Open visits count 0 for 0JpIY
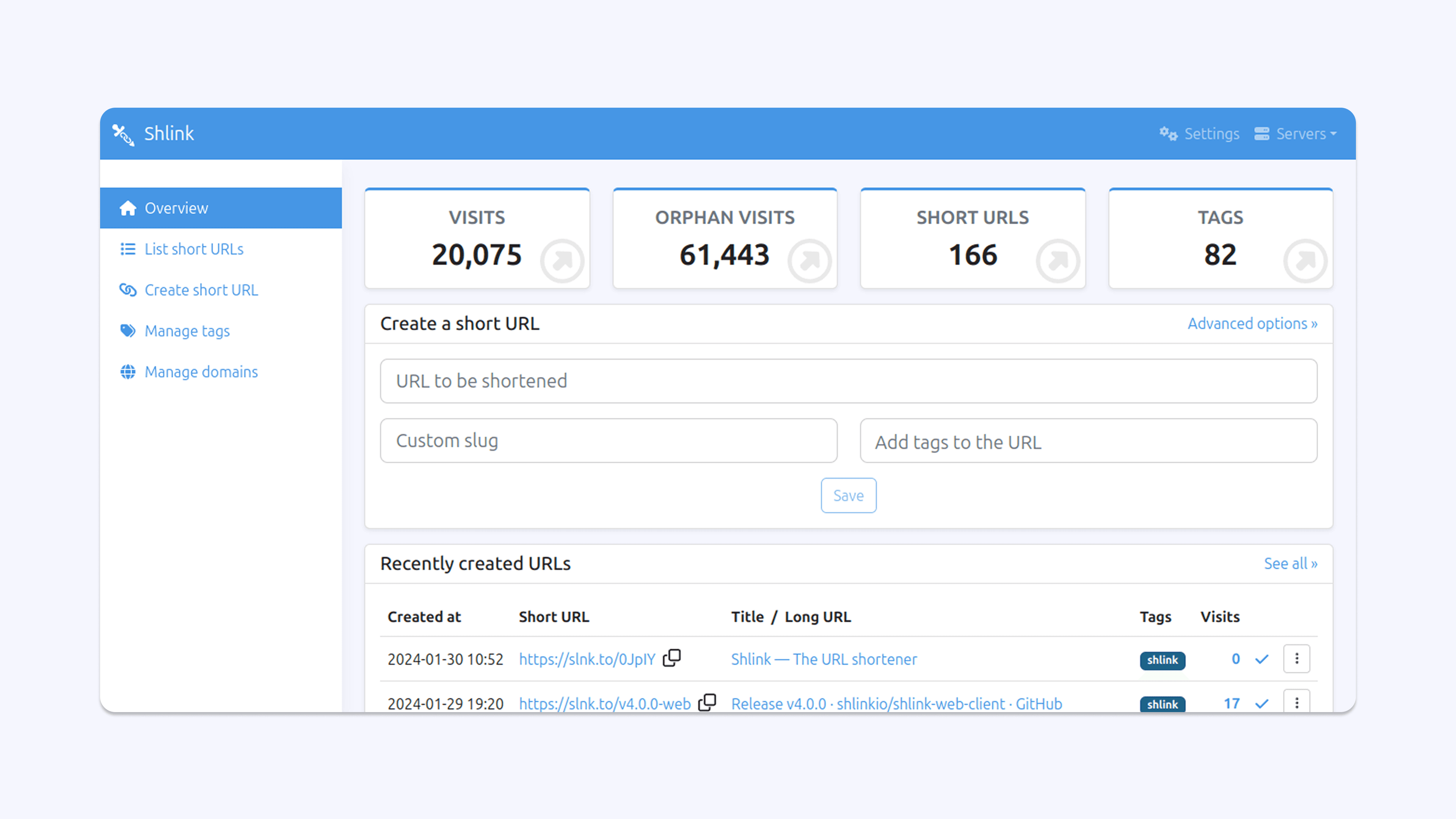The image size is (1456, 819). 1236,659
